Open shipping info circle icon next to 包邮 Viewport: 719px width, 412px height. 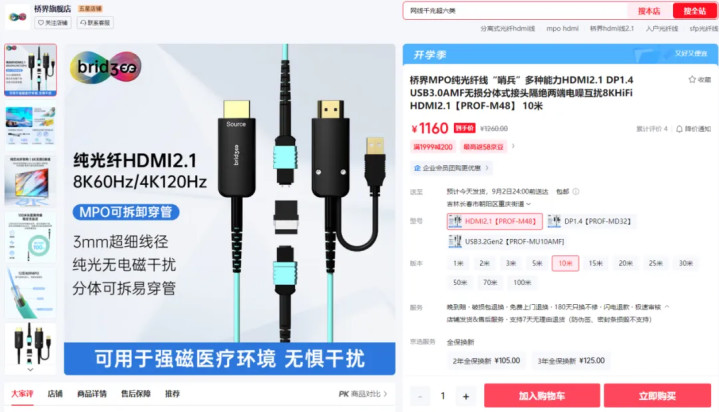click(x=576, y=191)
